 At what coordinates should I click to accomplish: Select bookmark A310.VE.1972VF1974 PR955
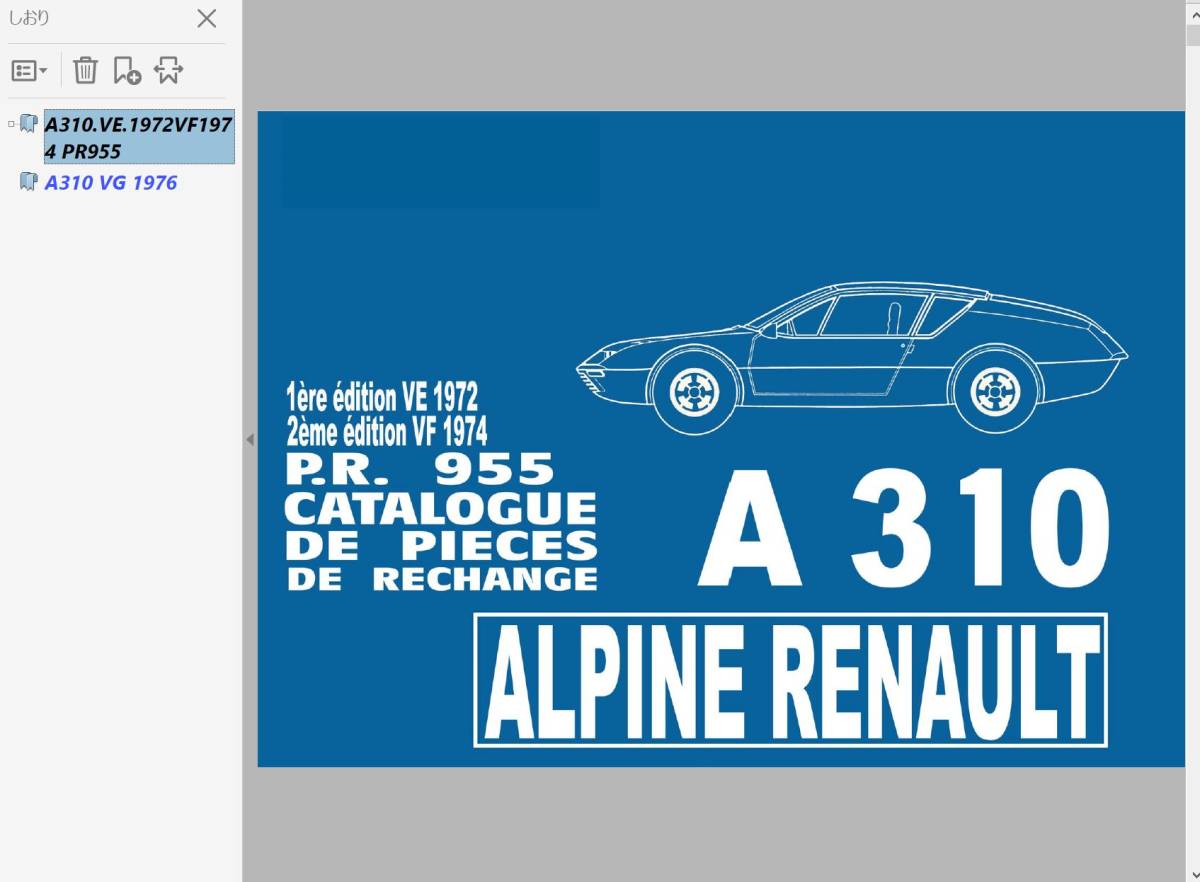(139, 137)
